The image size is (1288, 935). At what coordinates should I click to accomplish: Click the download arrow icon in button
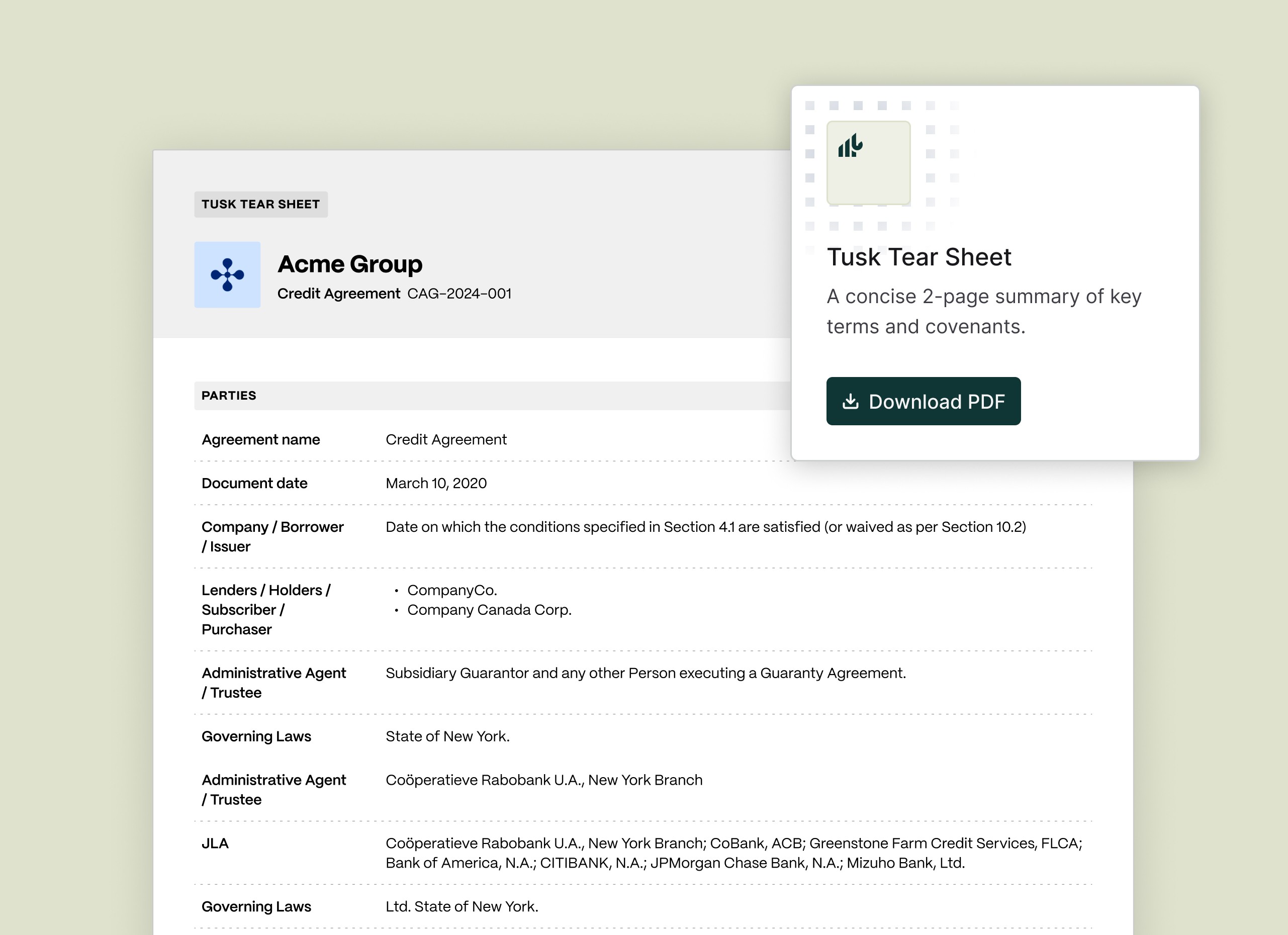850,401
